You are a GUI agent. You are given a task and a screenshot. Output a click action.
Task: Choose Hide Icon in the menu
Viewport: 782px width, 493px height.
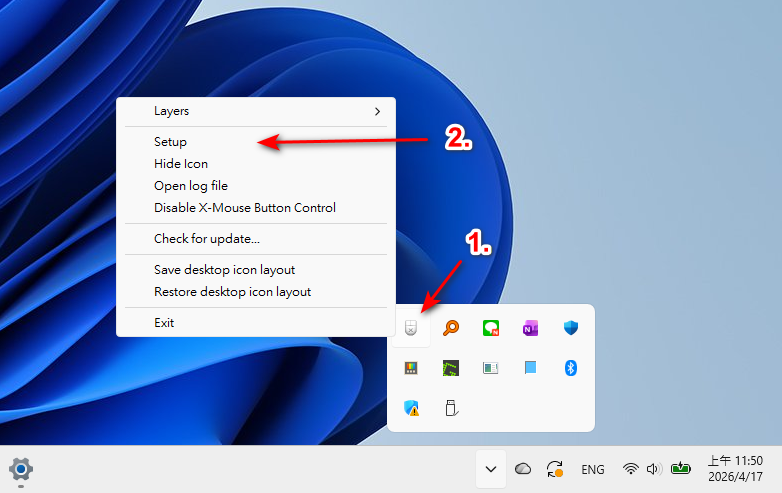[x=181, y=164]
